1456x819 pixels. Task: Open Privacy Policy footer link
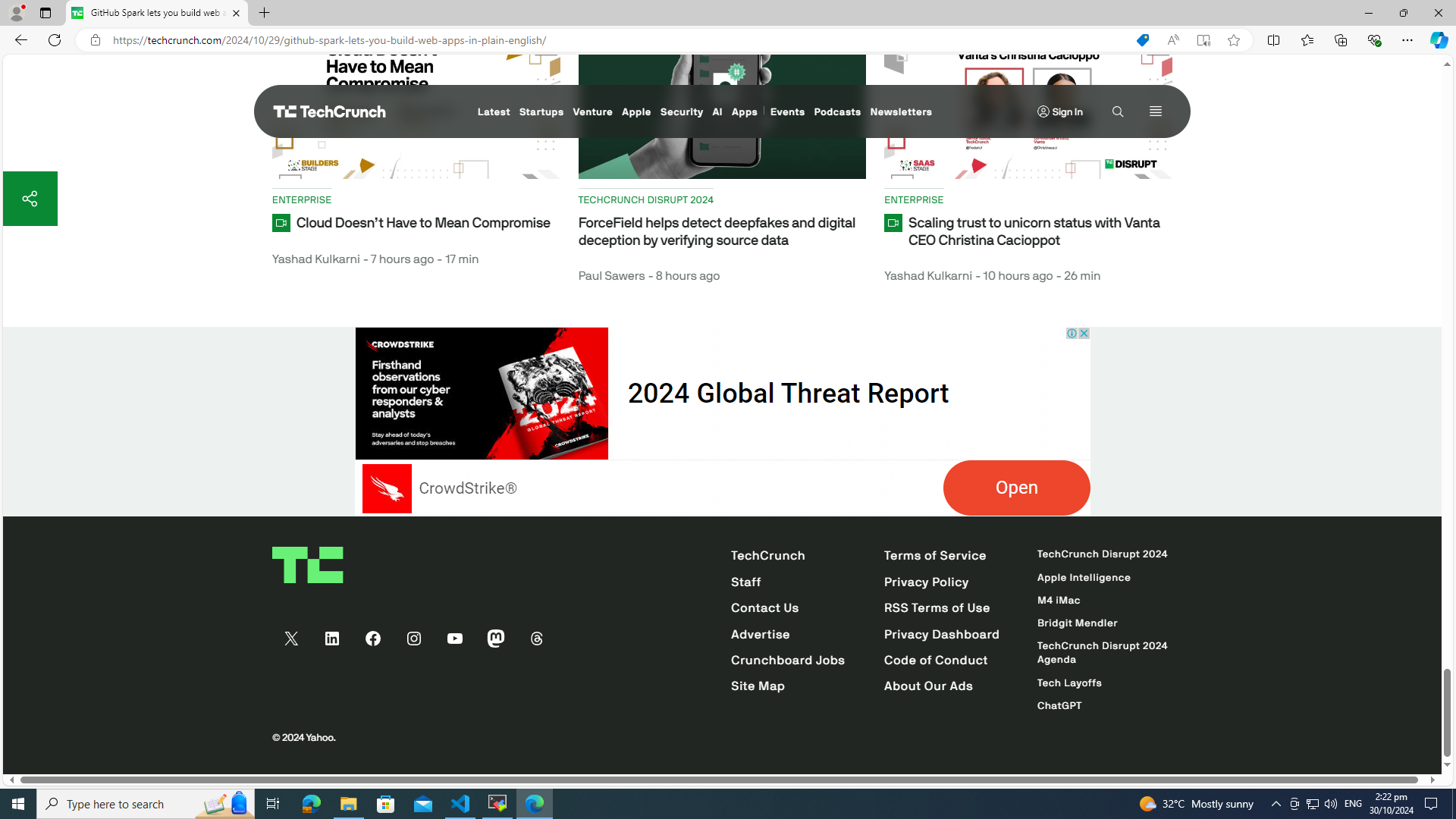click(x=926, y=582)
